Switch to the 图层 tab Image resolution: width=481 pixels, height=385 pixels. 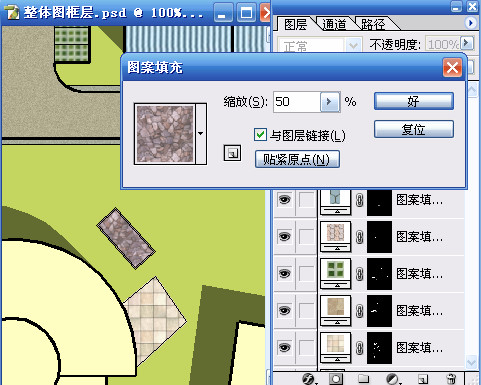pyautogui.click(x=295, y=24)
